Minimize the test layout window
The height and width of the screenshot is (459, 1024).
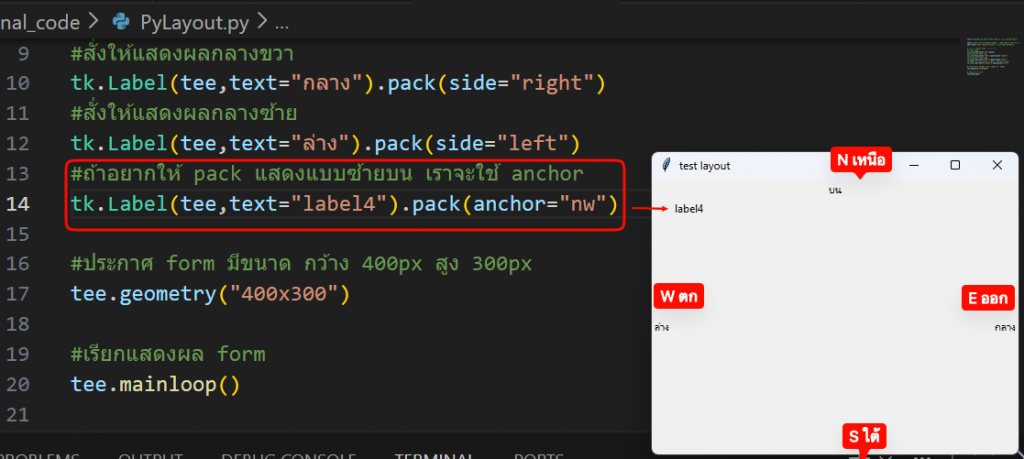(913, 165)
